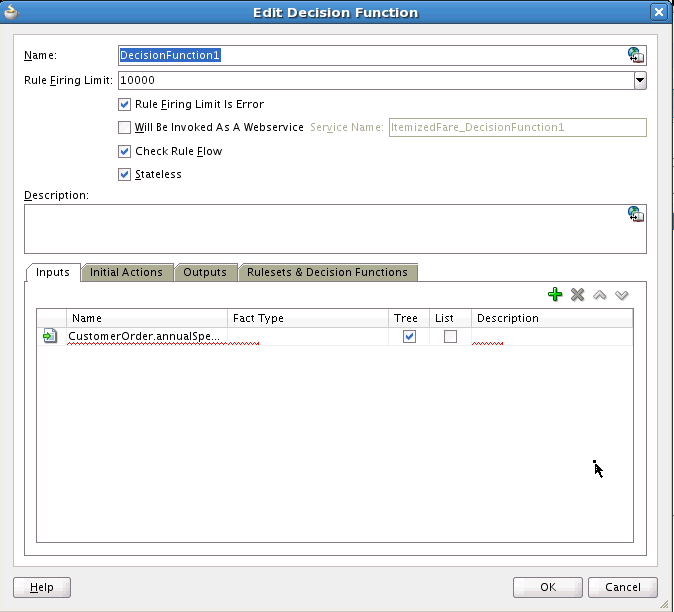Uncheck the Check Rule Flow option
674x612 pixels.
[x=125, y=152]
